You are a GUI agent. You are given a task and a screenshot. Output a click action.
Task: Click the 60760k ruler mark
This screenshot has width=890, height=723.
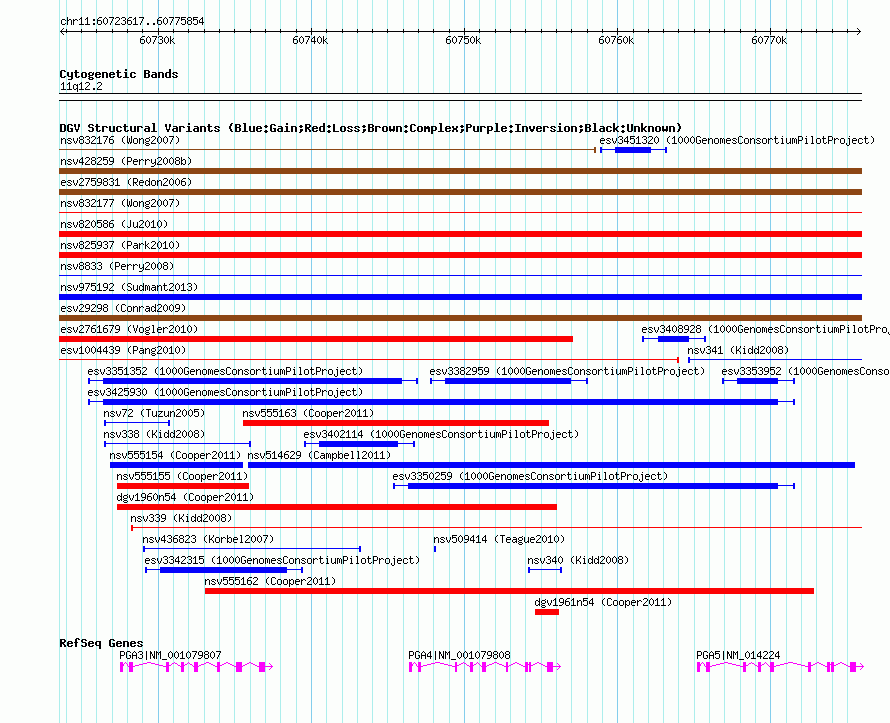616,40
